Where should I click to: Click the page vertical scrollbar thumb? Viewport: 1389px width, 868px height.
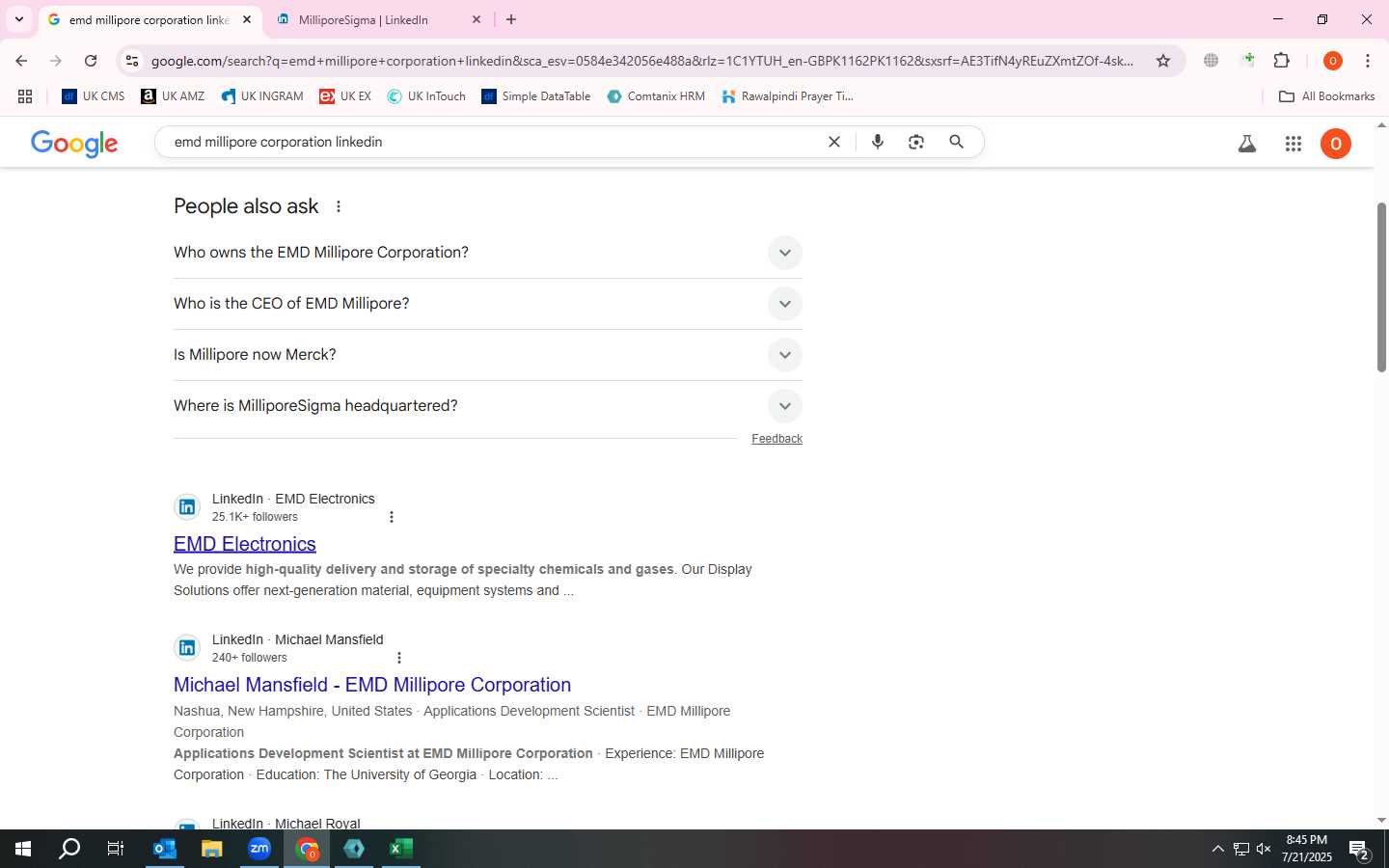(1381, 287)
